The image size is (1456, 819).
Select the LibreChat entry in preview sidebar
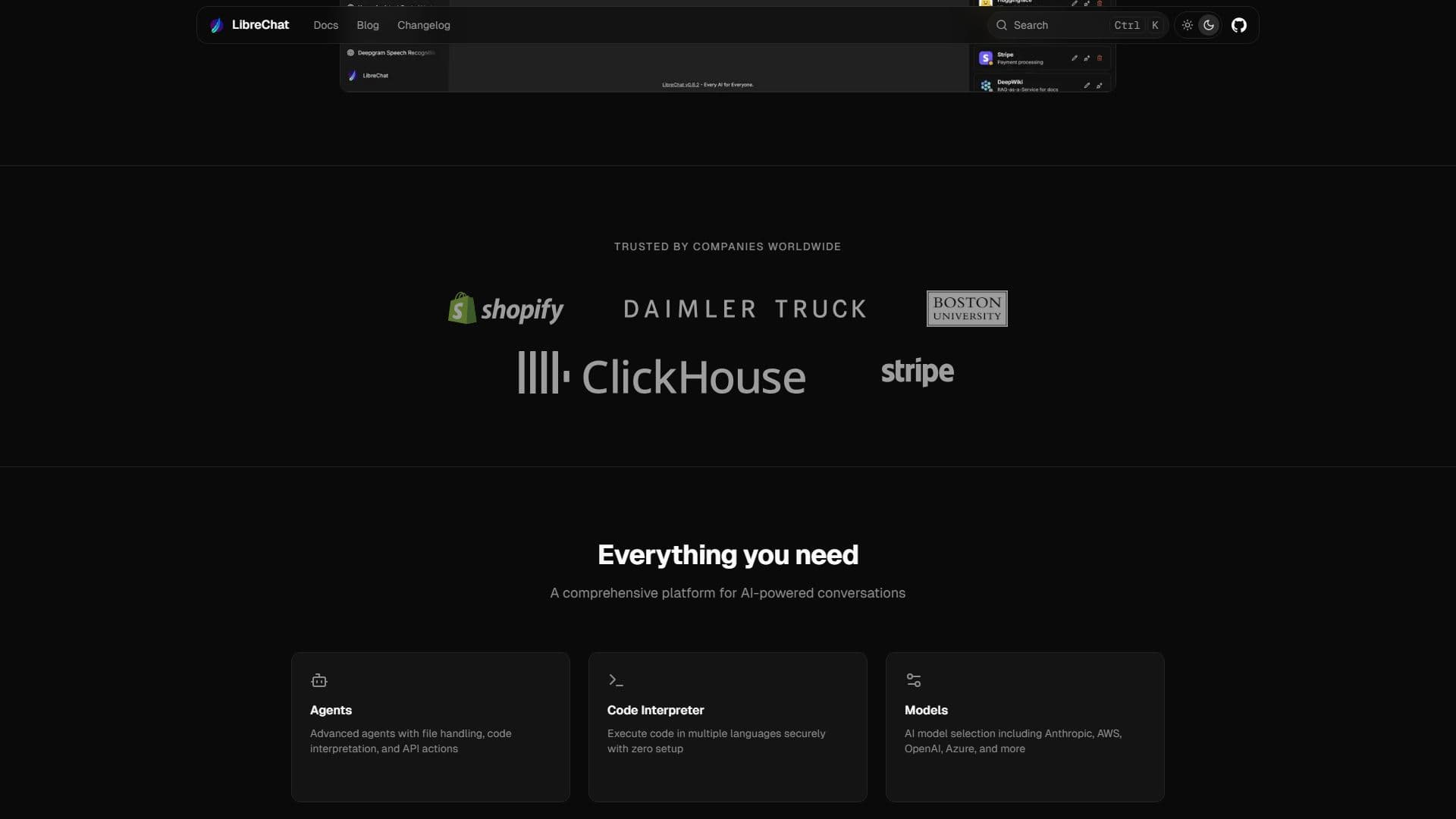pyautogui.click(x=369, y=76)
